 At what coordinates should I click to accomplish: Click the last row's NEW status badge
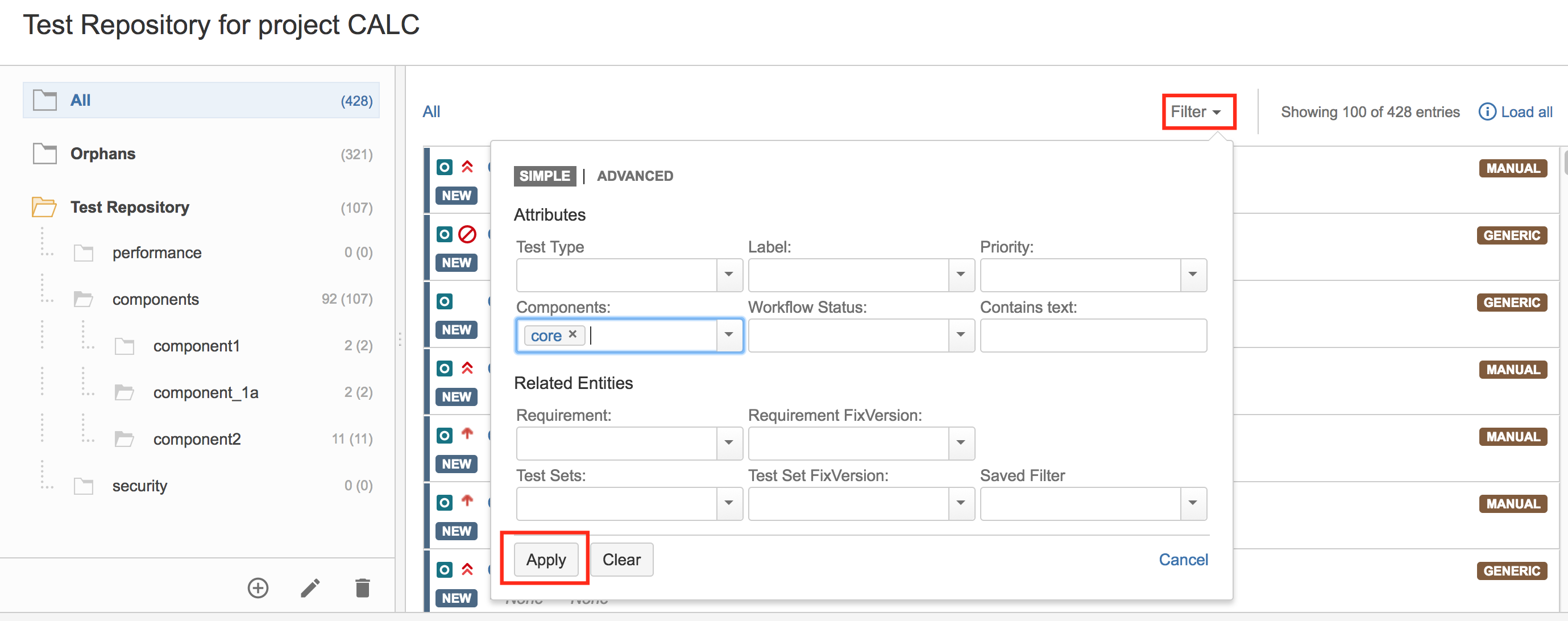[456, 598]
